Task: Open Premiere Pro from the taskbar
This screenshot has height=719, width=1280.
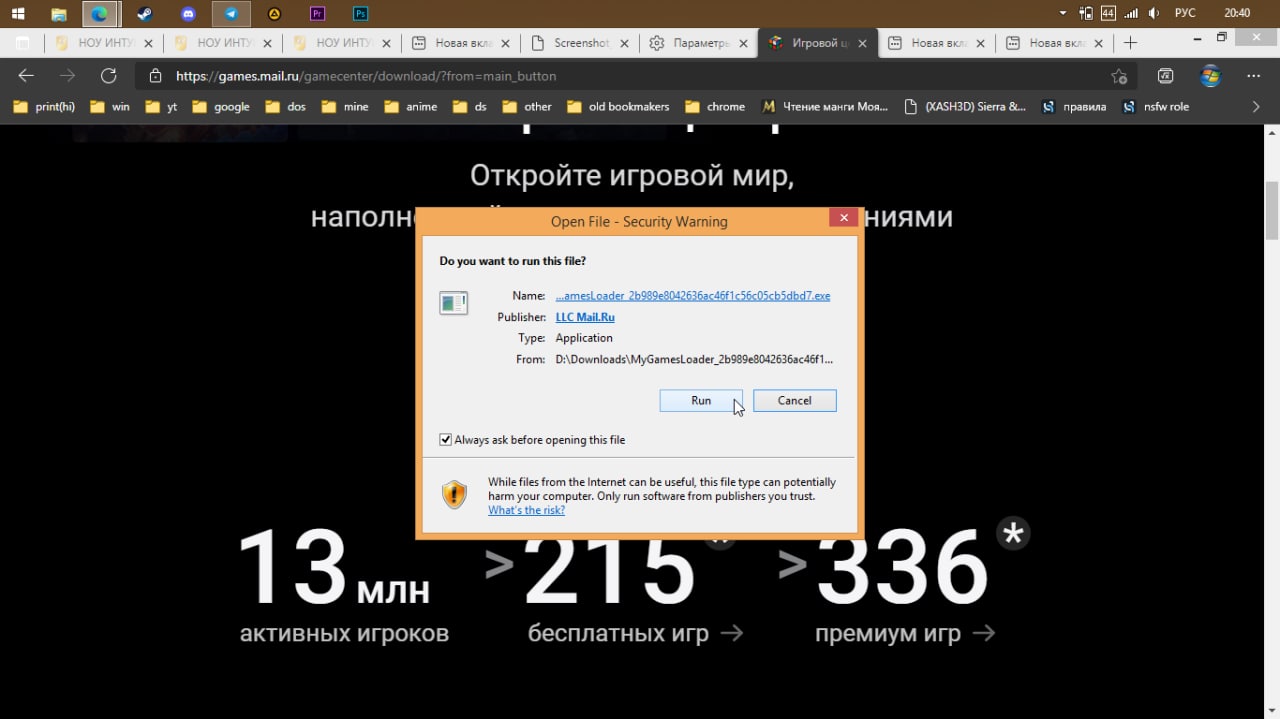Action: [x=318, y=14]
